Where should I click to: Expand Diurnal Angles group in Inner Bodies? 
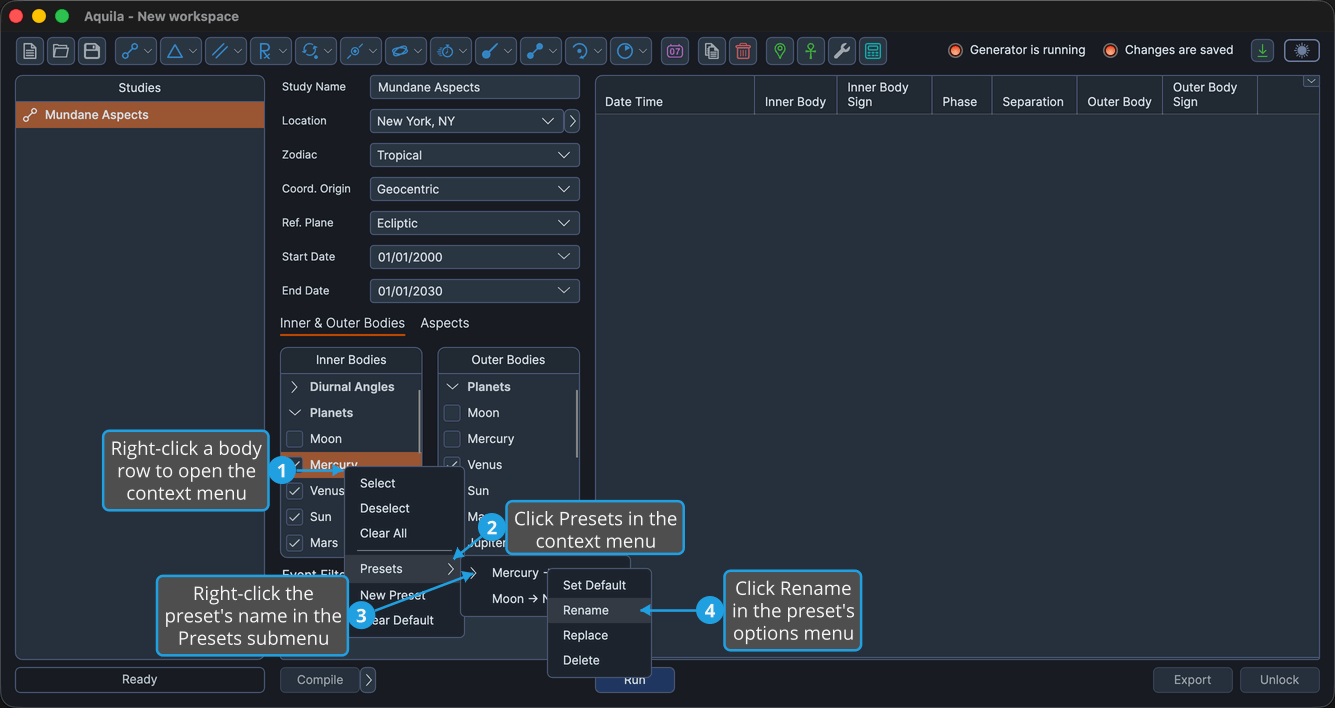click(x=295, y=387)
